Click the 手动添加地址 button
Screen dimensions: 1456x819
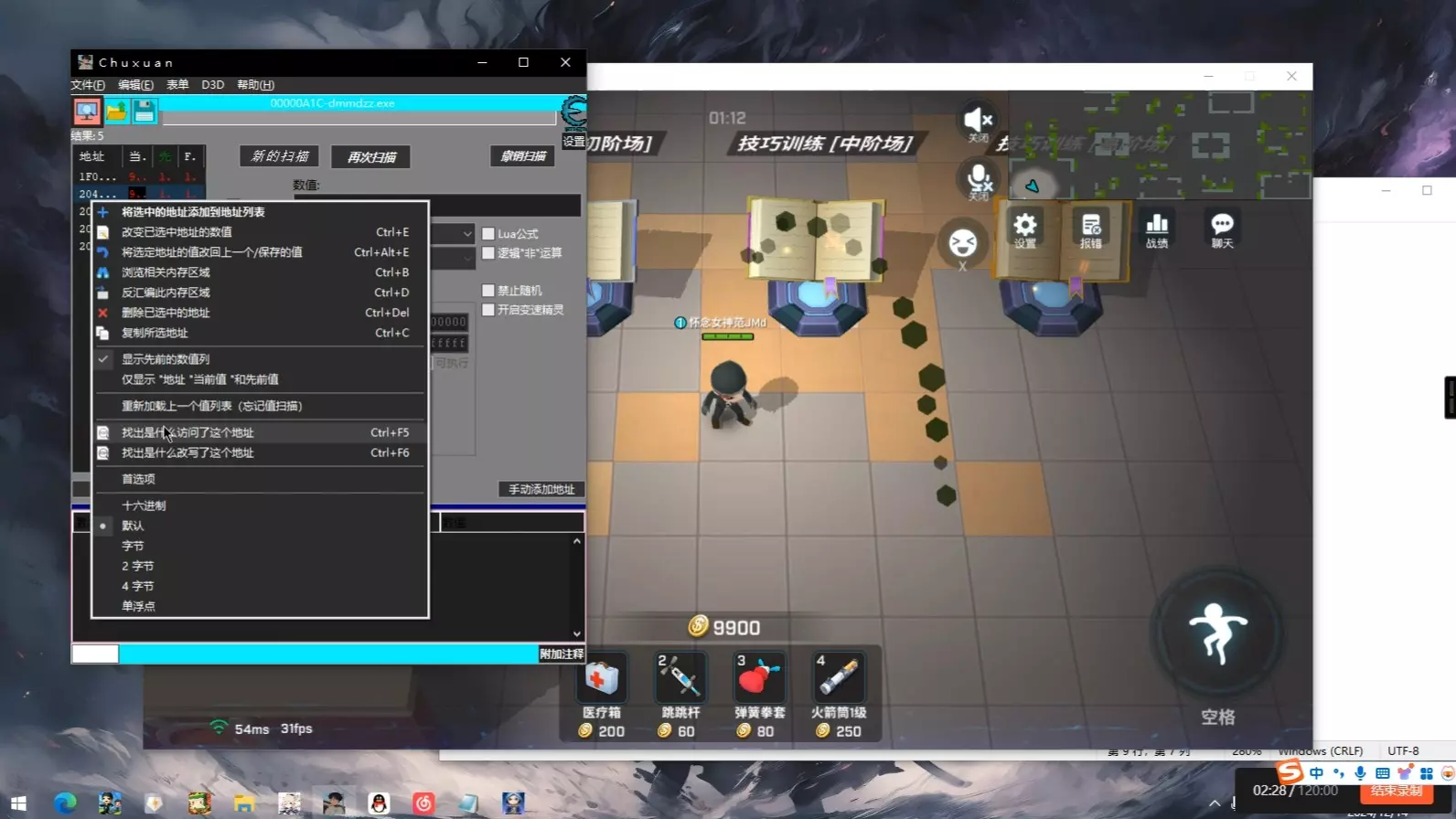click(x=541, y=489)
